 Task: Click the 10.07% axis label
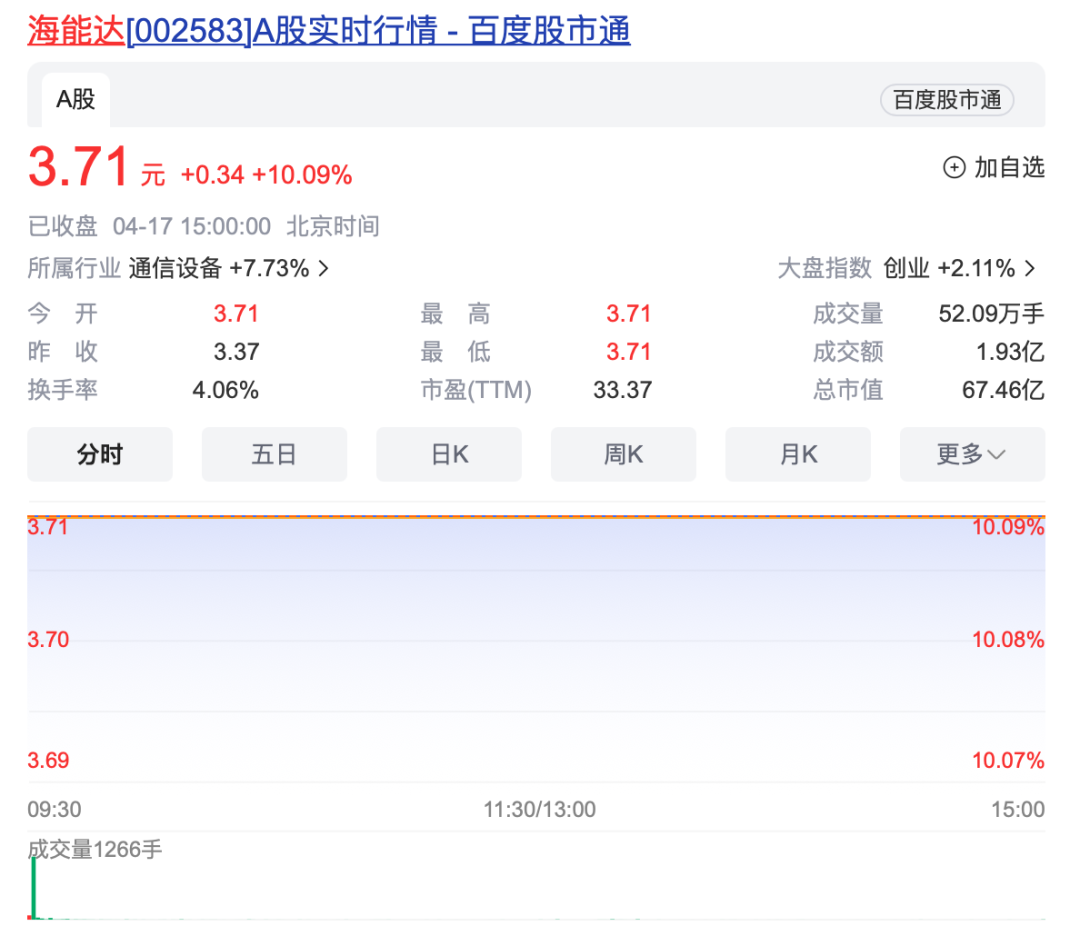point(1008,761)
